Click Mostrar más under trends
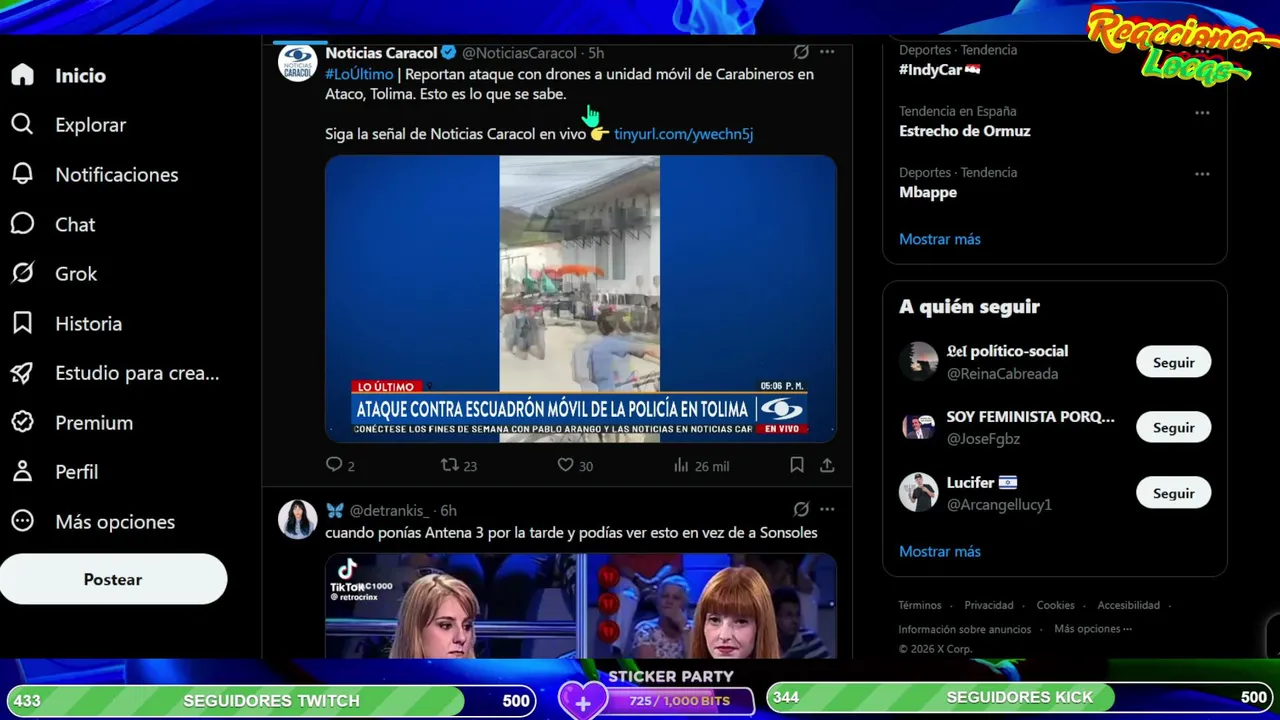The width and height of the screenshot is (1280, 720). click(x=940, y=239)
